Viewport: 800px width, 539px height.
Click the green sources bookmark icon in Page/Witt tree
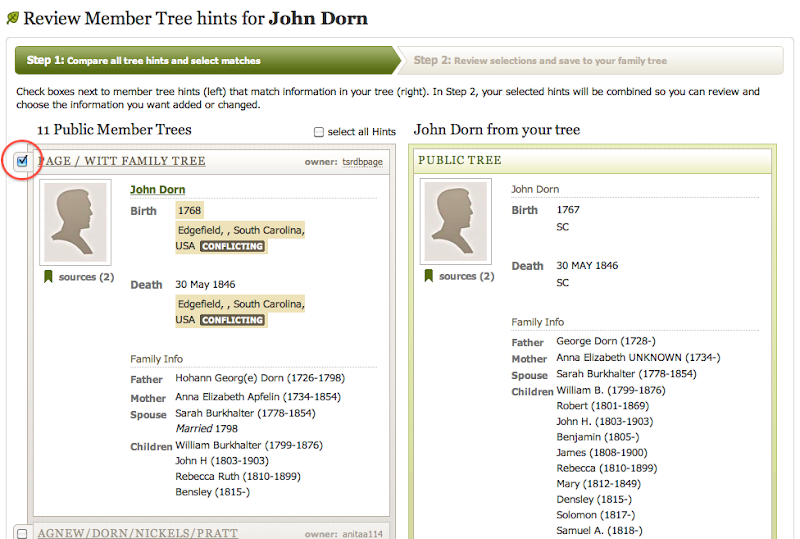[x=48, y=277]
